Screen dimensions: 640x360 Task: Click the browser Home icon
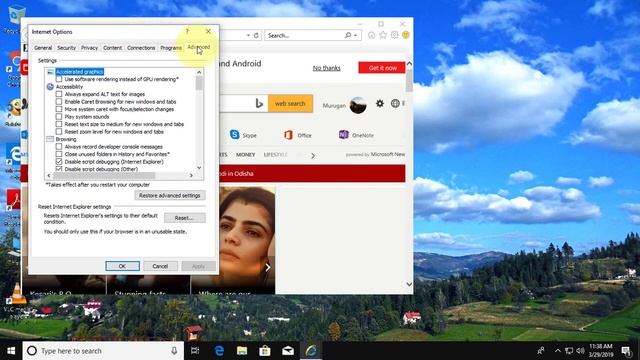pos(371,35)
